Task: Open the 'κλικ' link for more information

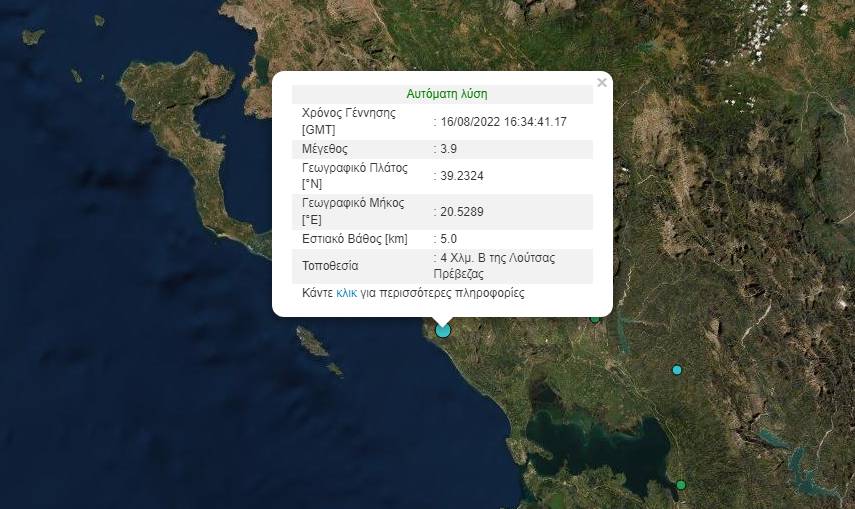Action: click(347, 294)
